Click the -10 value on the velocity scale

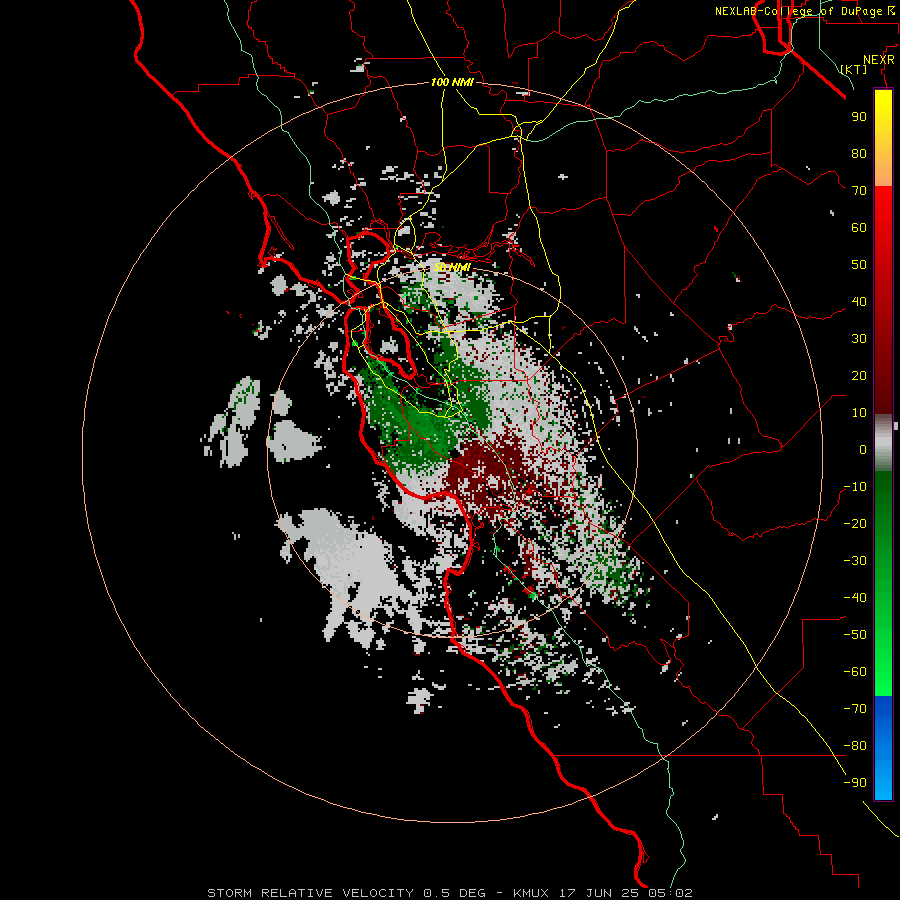[x=855, y=487]
